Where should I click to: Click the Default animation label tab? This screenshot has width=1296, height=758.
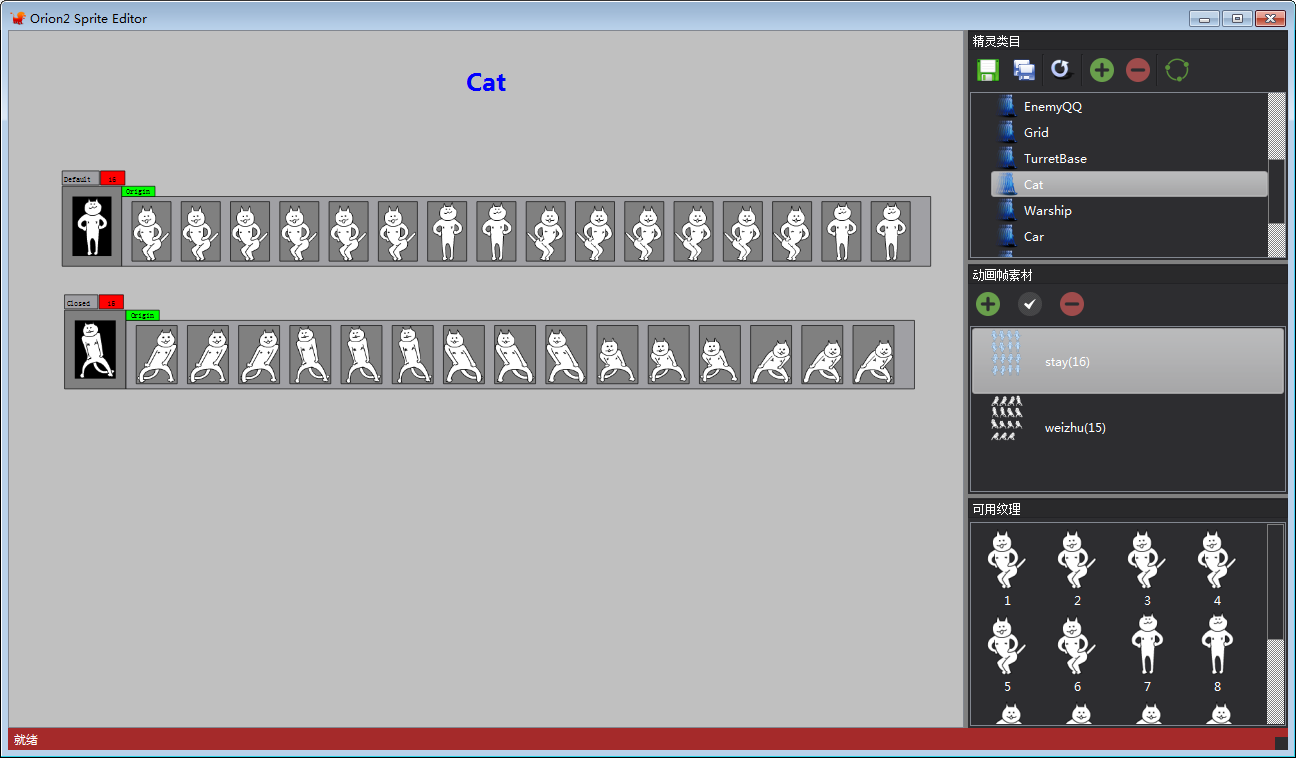click(x=80, y=179)
